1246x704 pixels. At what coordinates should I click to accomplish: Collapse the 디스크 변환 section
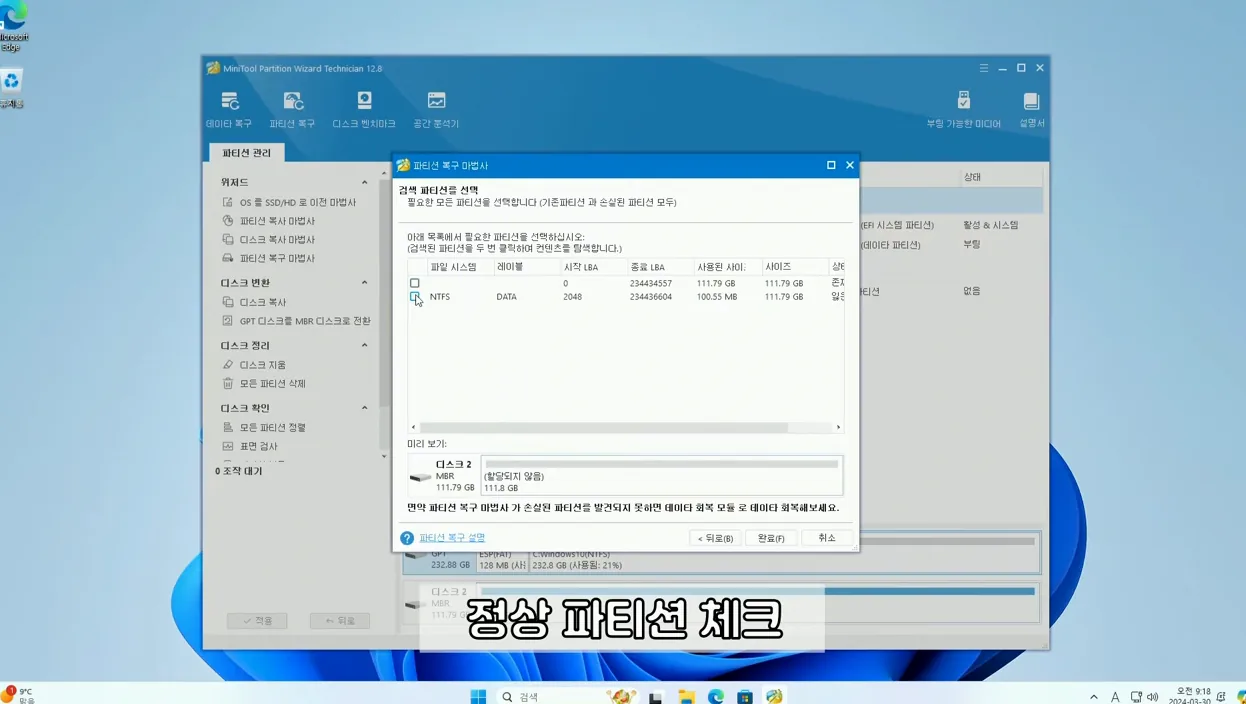click(364, 282)
